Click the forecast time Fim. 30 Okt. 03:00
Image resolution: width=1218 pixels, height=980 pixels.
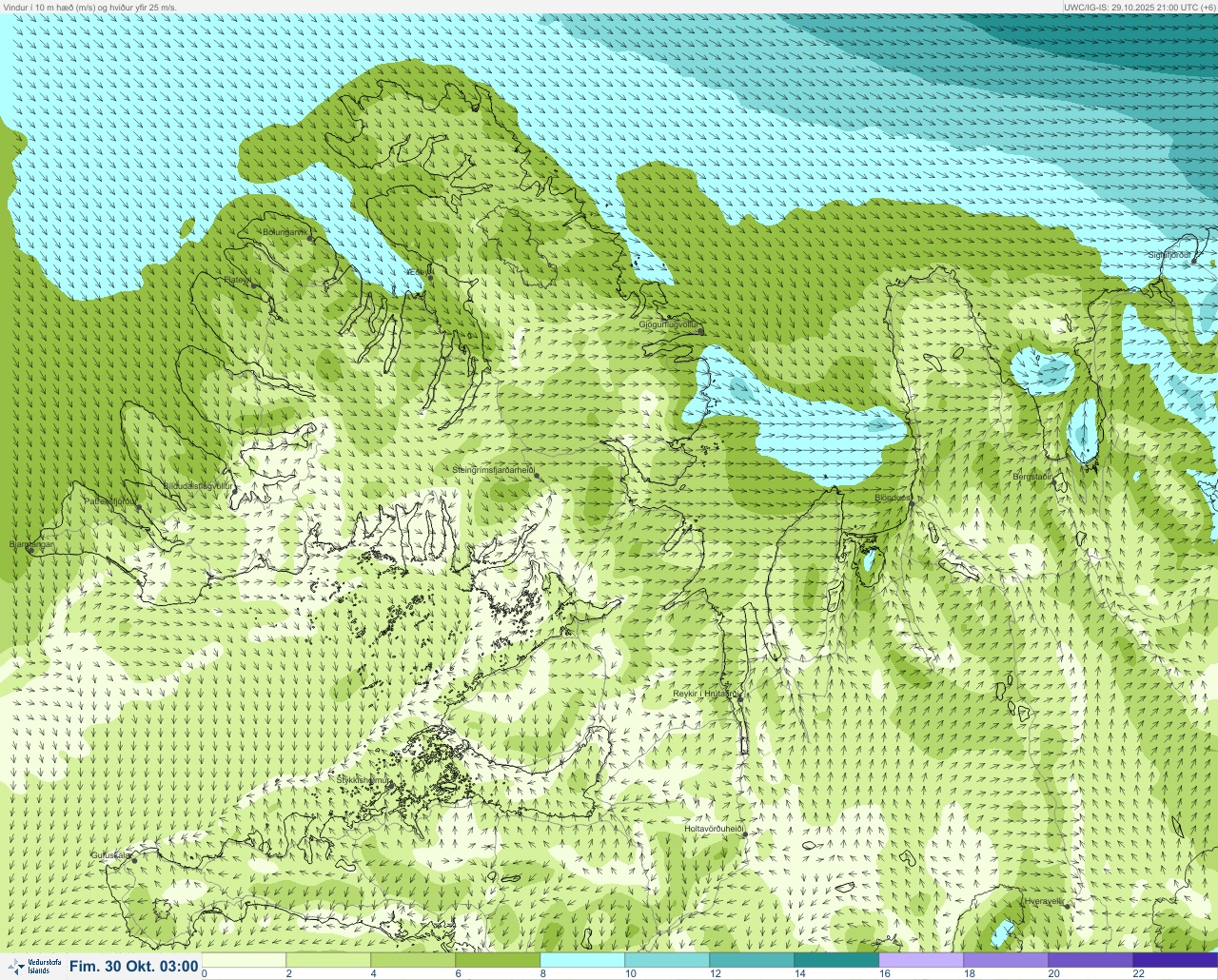point(134,967)
